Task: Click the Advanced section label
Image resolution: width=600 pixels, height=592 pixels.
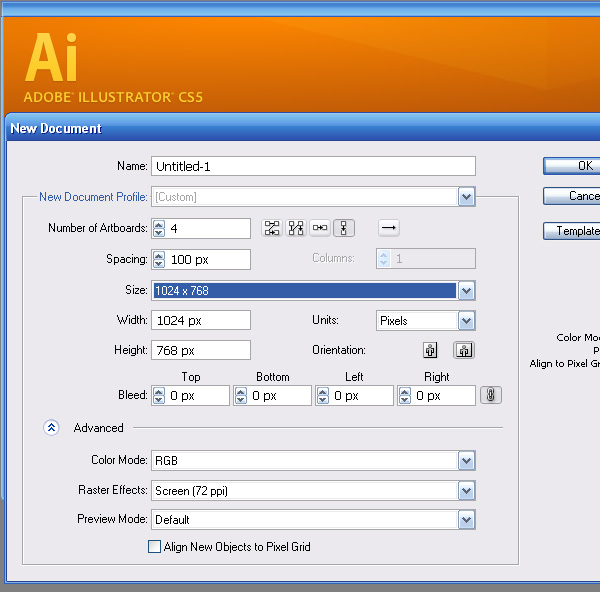Action: (98, 427)
